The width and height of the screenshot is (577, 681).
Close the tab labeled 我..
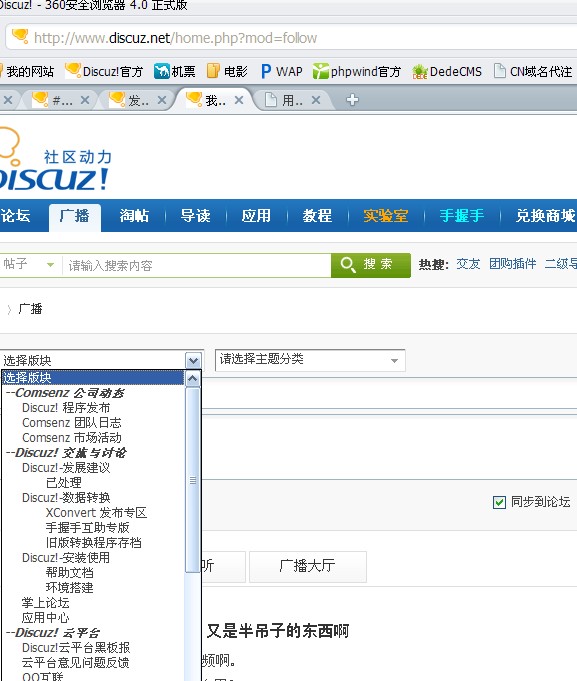(x=239, y=100)
